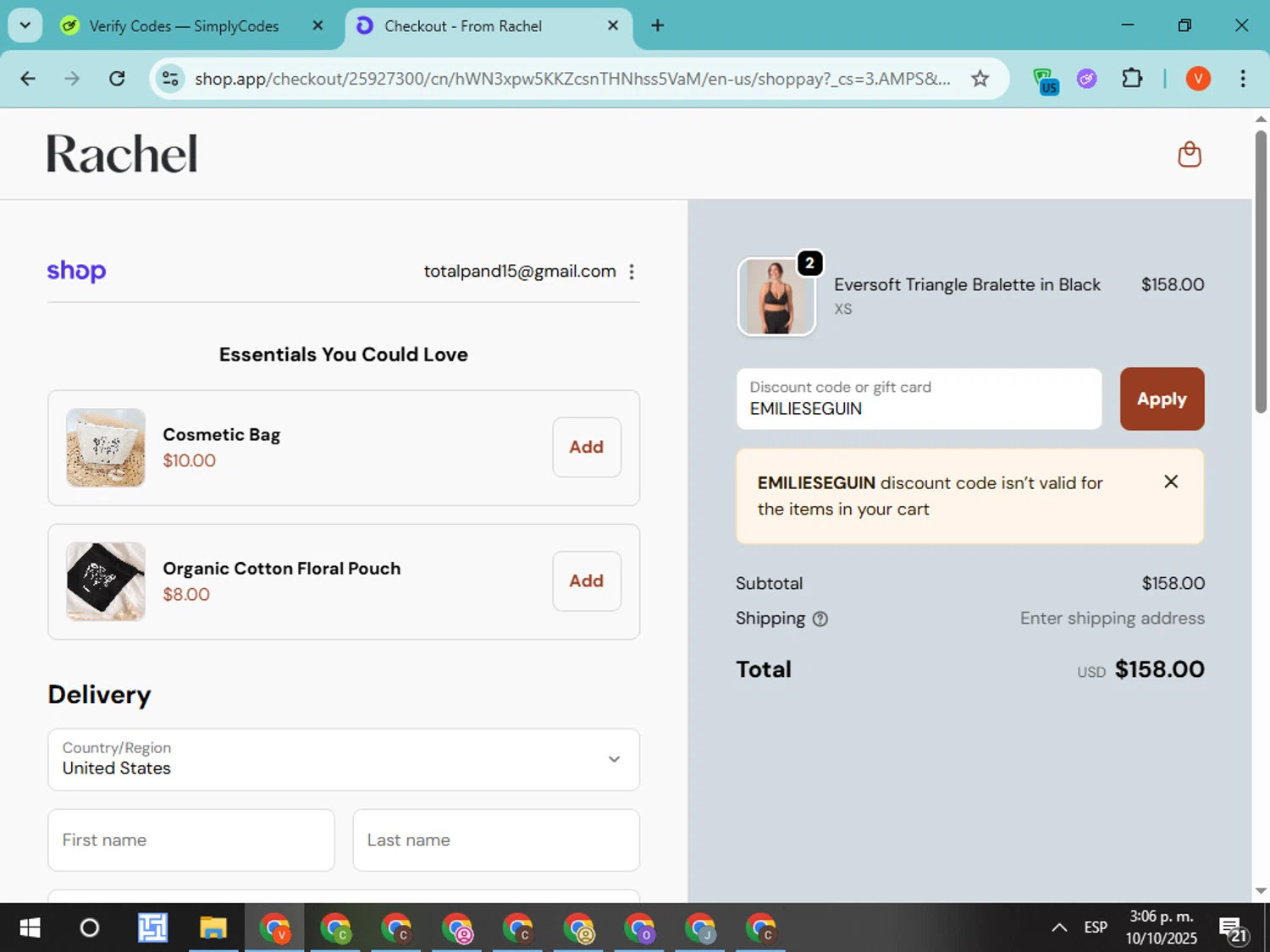The width and height of the screenshot is (1270, 952).
Task: Switch to Verify Codes — SimplyCodes tab
Action: coord(184,26)
